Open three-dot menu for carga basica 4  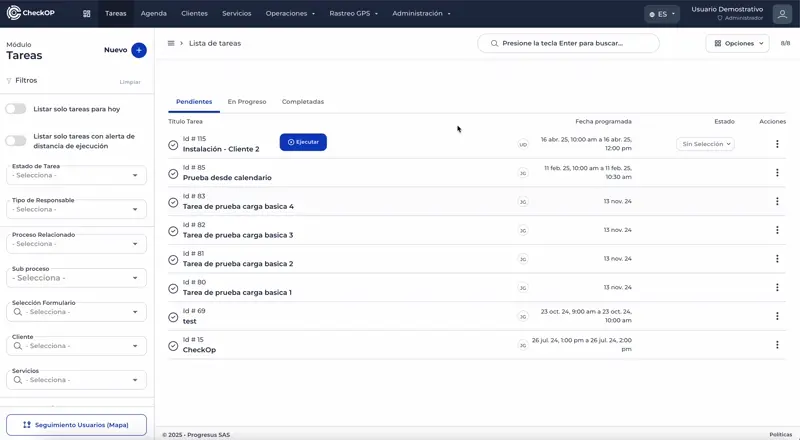[x=777, y=201]
